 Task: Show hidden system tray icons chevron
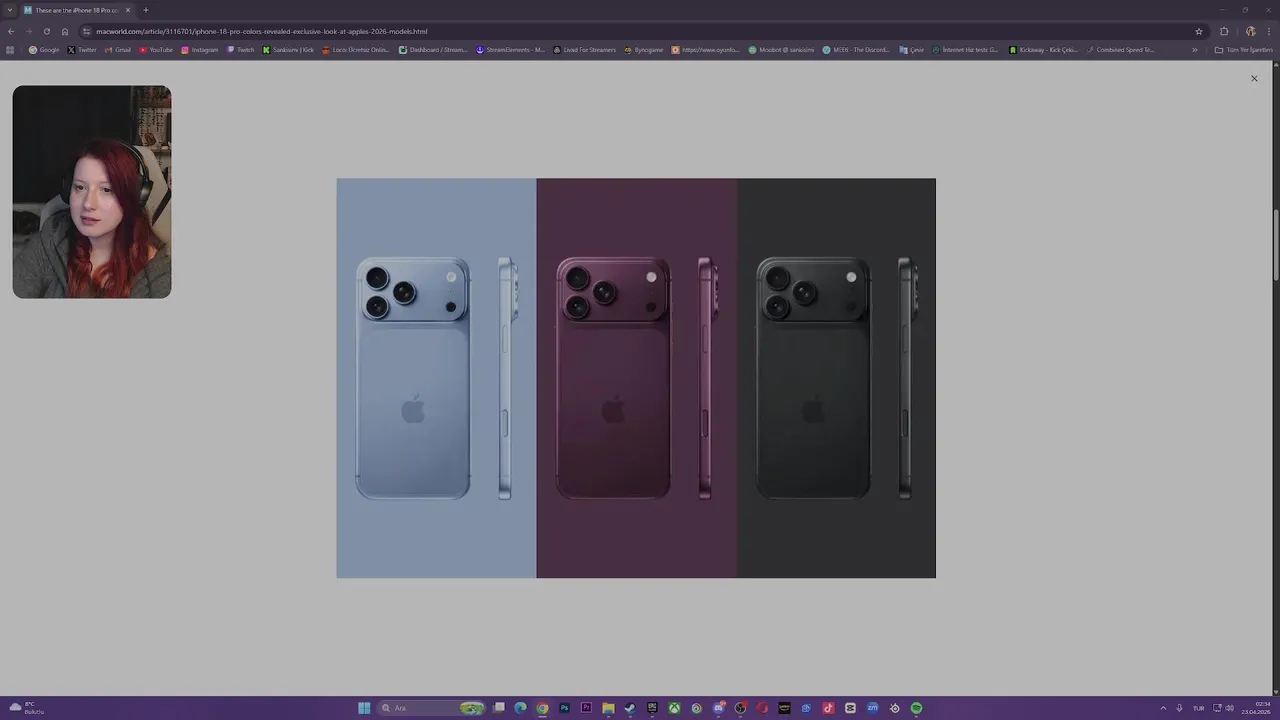[1163, 708]
